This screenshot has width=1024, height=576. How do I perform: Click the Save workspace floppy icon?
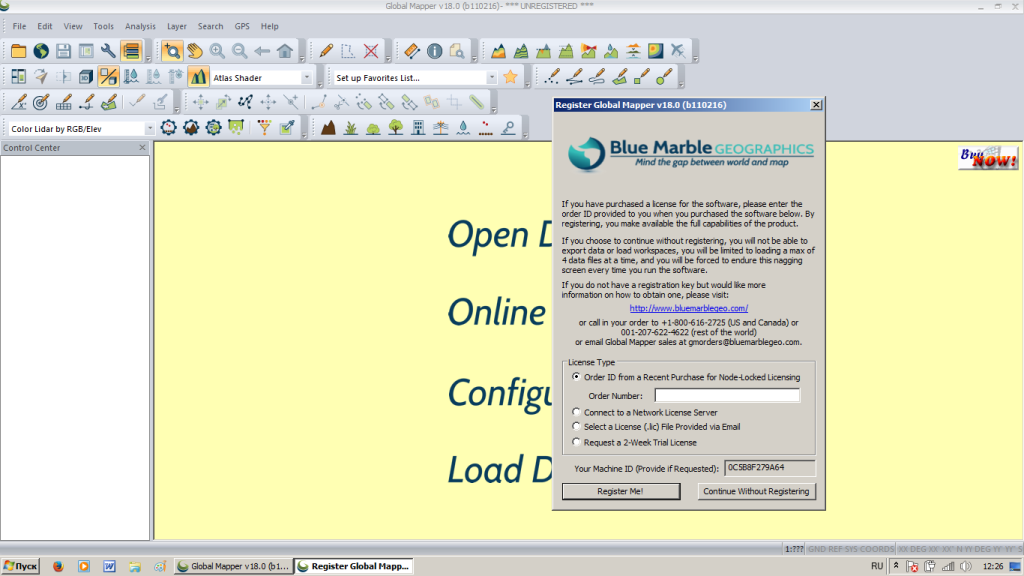pyautogui.click(x=63, y=51)
